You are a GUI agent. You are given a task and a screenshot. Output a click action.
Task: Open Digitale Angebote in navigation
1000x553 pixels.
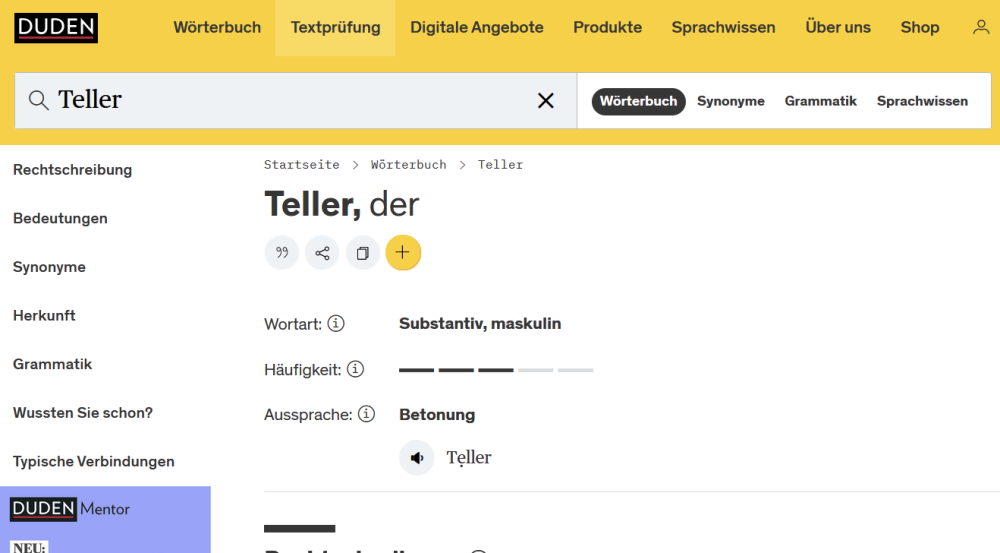477,28
